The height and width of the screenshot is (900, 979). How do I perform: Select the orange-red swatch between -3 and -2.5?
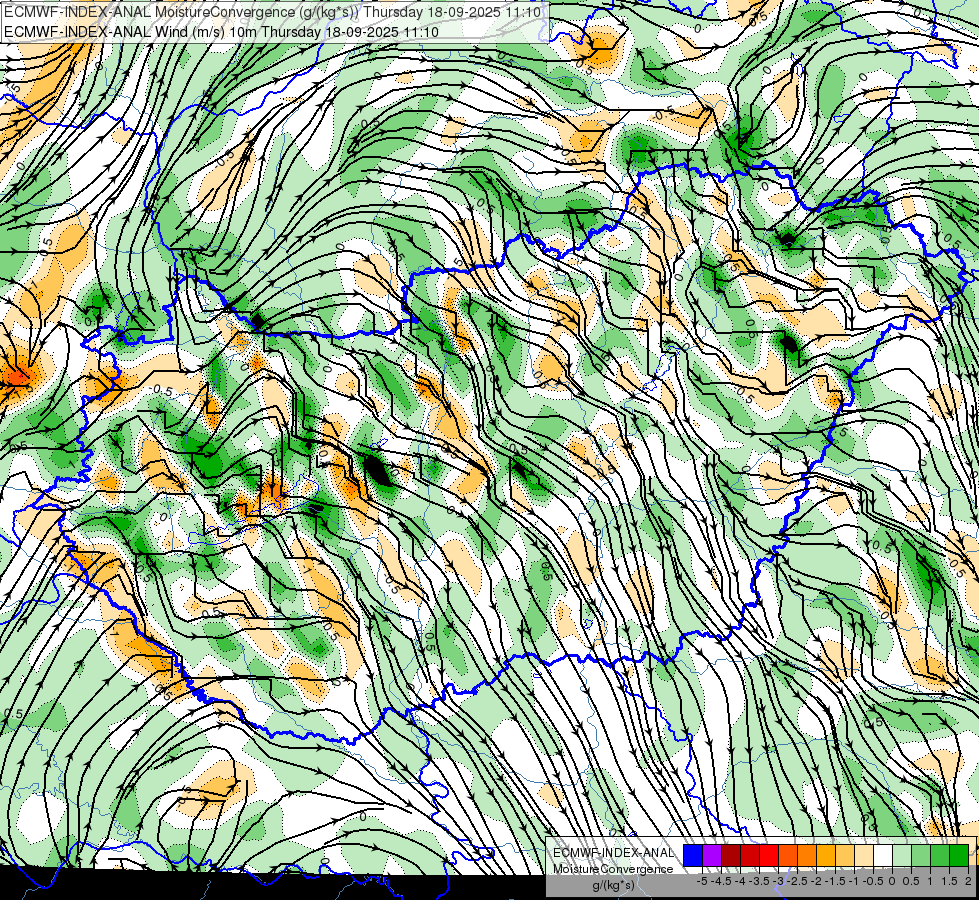click(x=788, y=855)
